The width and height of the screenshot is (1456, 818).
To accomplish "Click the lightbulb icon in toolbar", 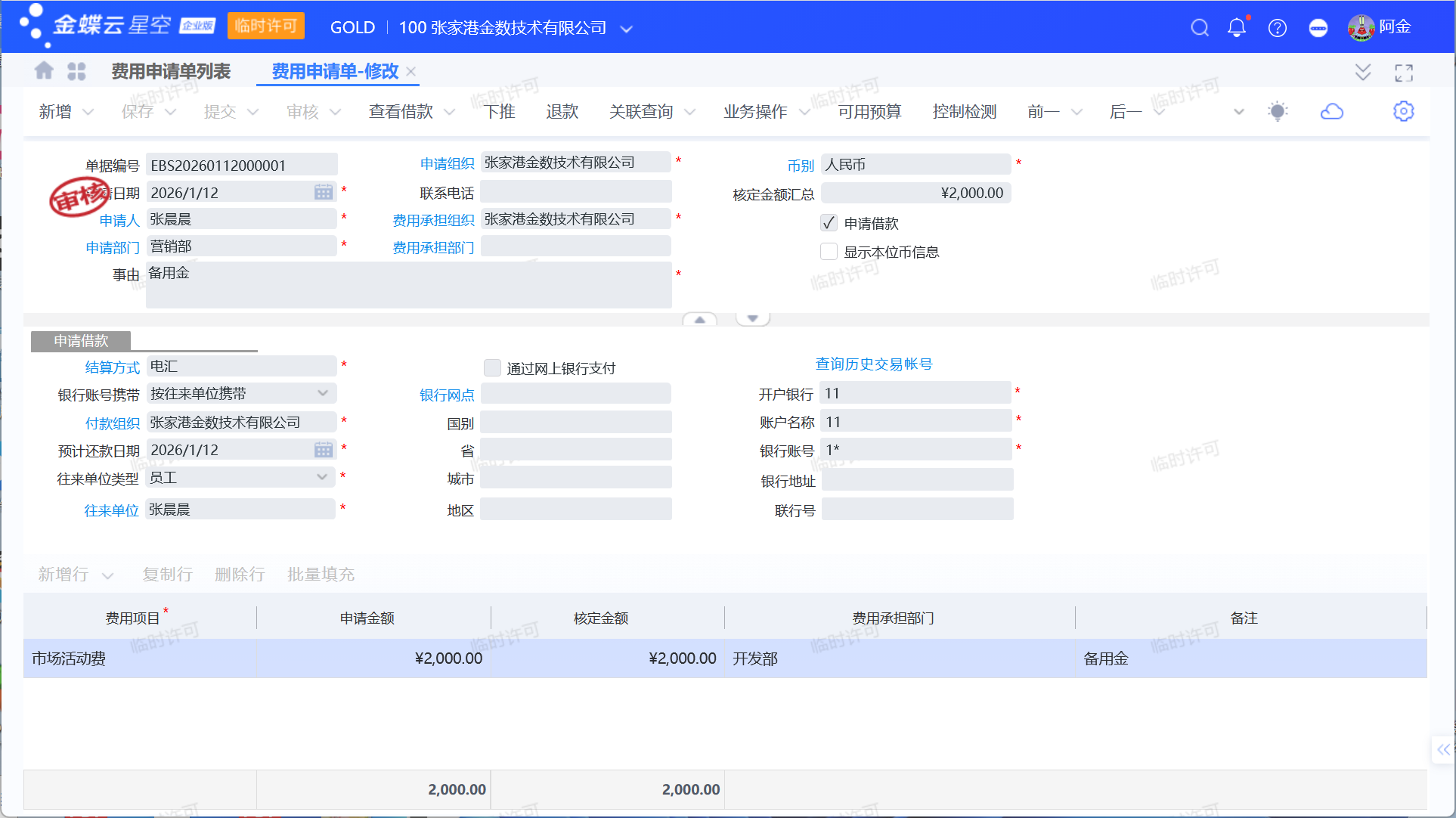I will pos(1278,112).
